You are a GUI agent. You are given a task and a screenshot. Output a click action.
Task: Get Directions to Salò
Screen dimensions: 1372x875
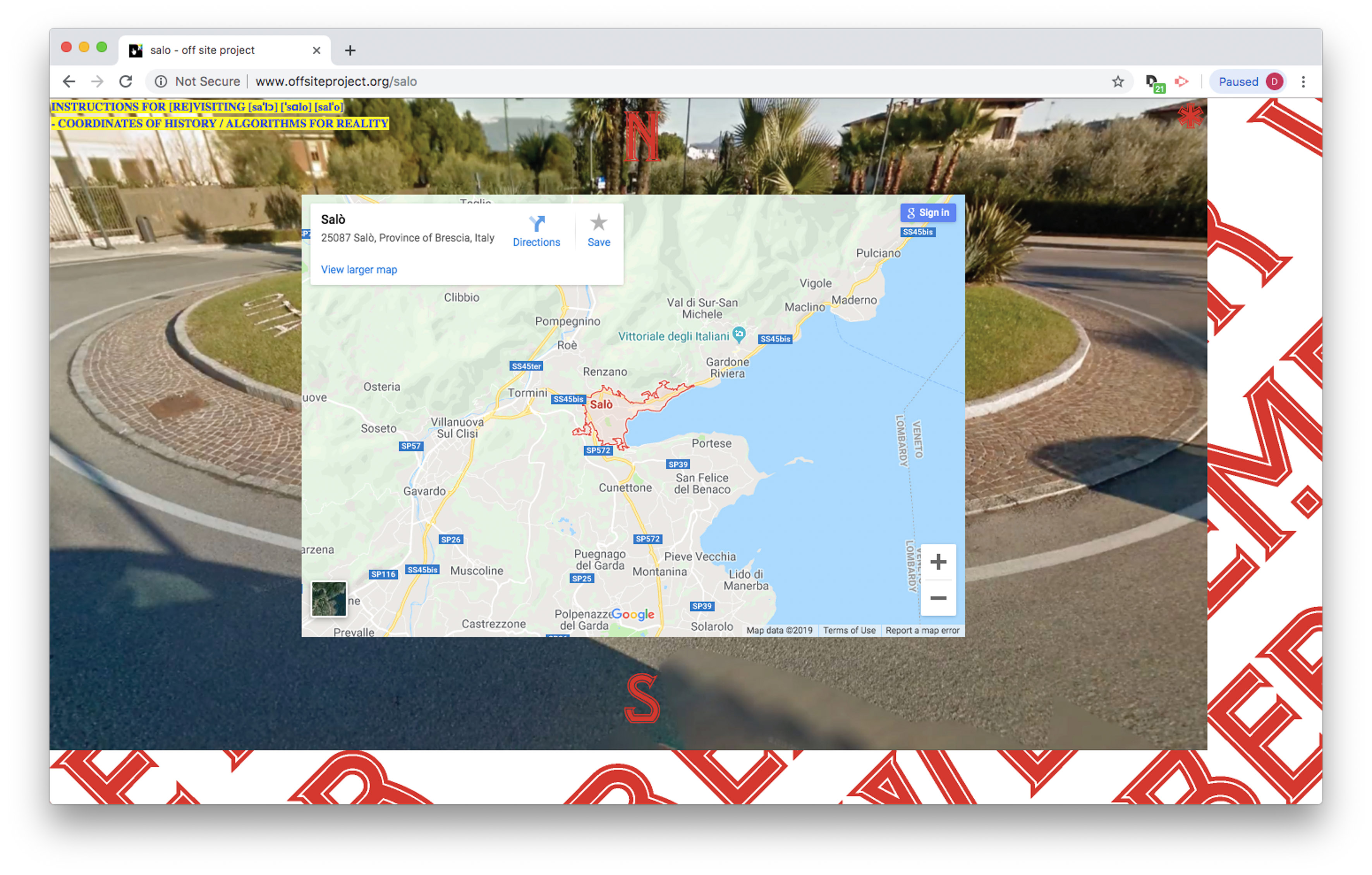point(536,231)
